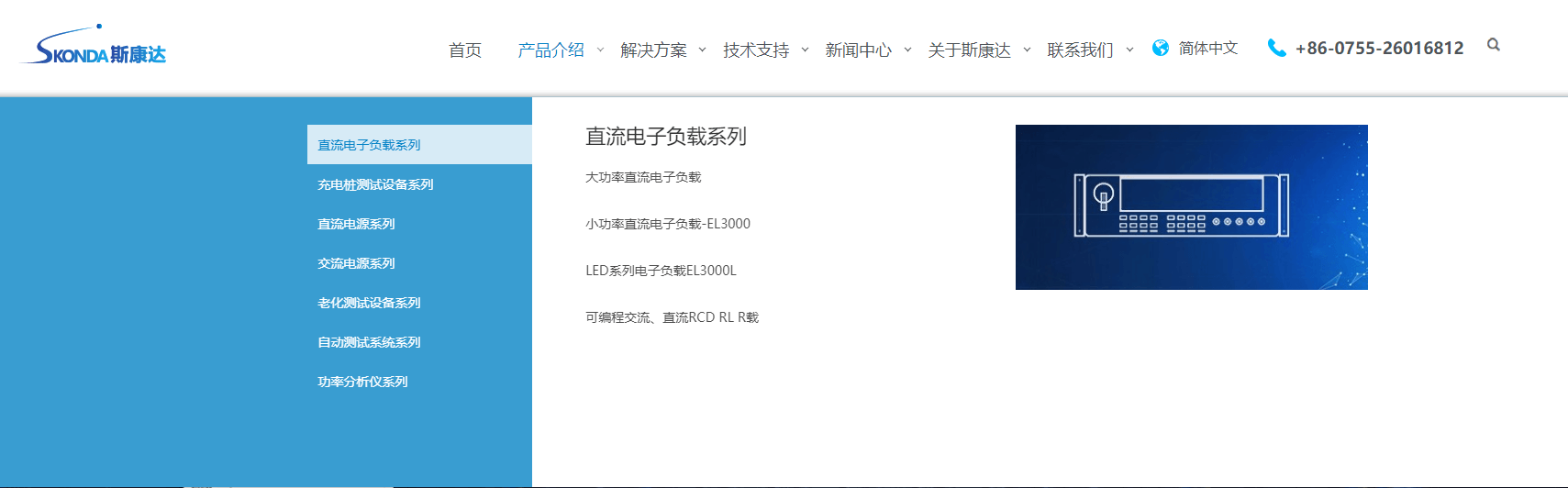Image resolution: width=1568 pixels, height=488 pixels.
Task: Expand the 产品介绍 dropdown arrow
Action: [x=600, y=50]
